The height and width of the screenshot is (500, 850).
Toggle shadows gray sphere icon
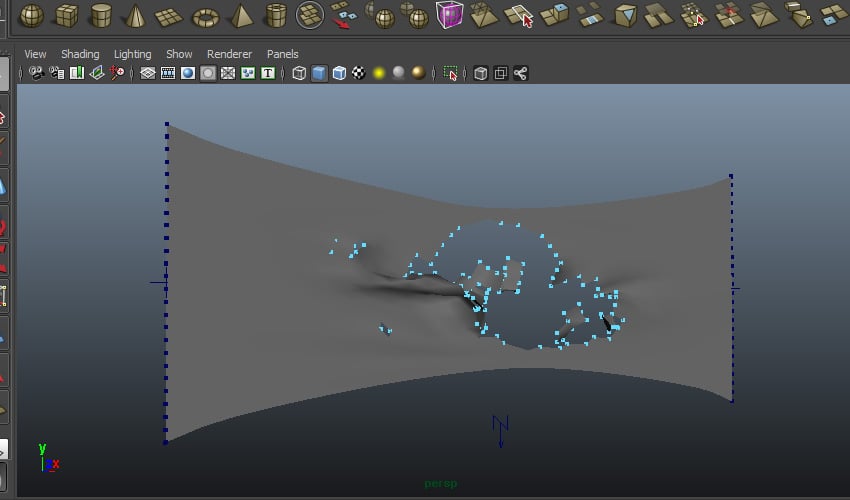pyautogui.click(x=398, y=73)
